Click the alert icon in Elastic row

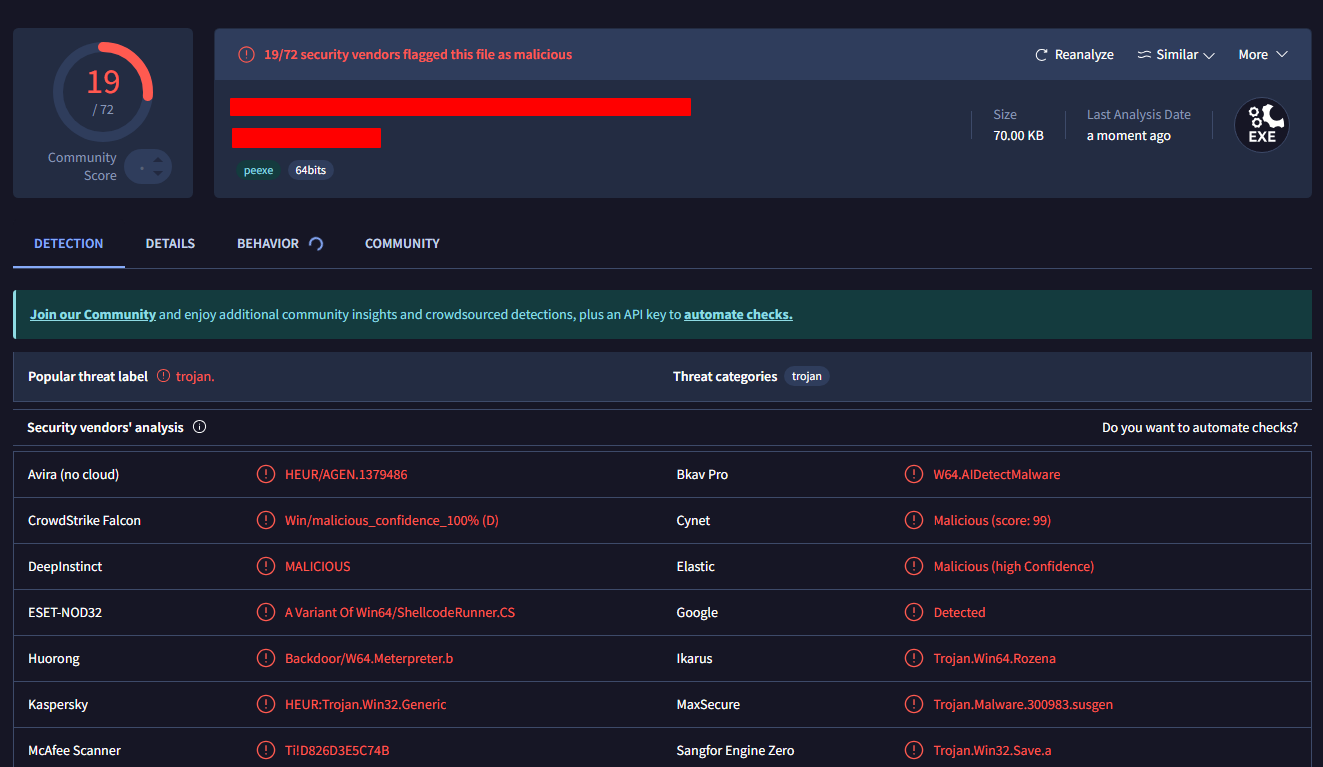tap(914, 566)
